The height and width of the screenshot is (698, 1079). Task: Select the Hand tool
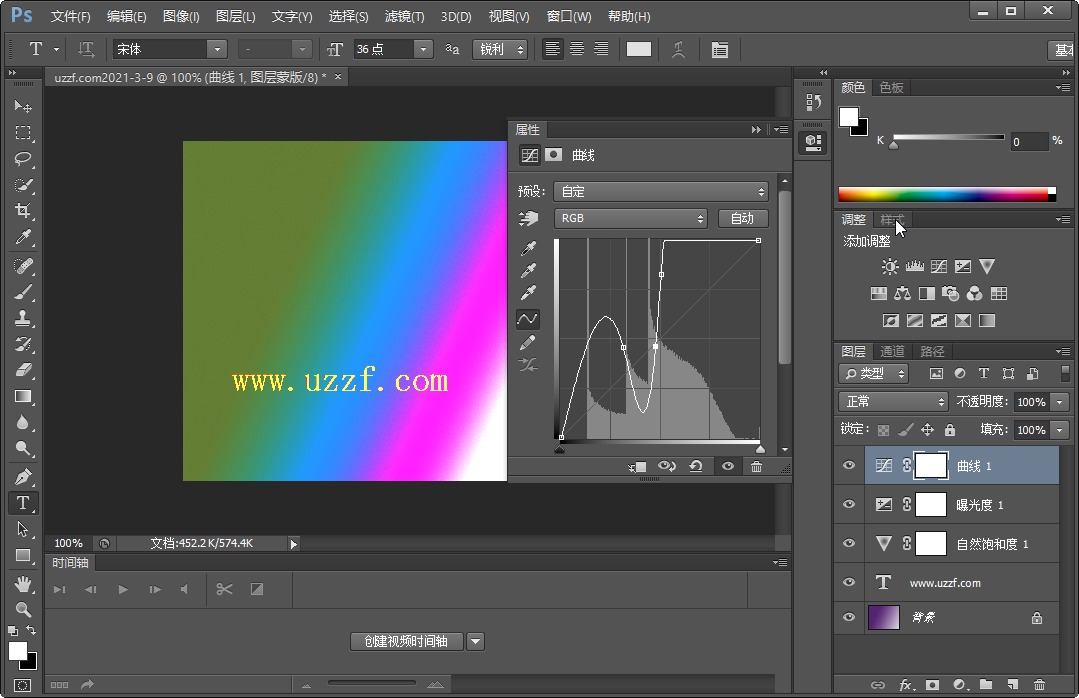(23, 584)
